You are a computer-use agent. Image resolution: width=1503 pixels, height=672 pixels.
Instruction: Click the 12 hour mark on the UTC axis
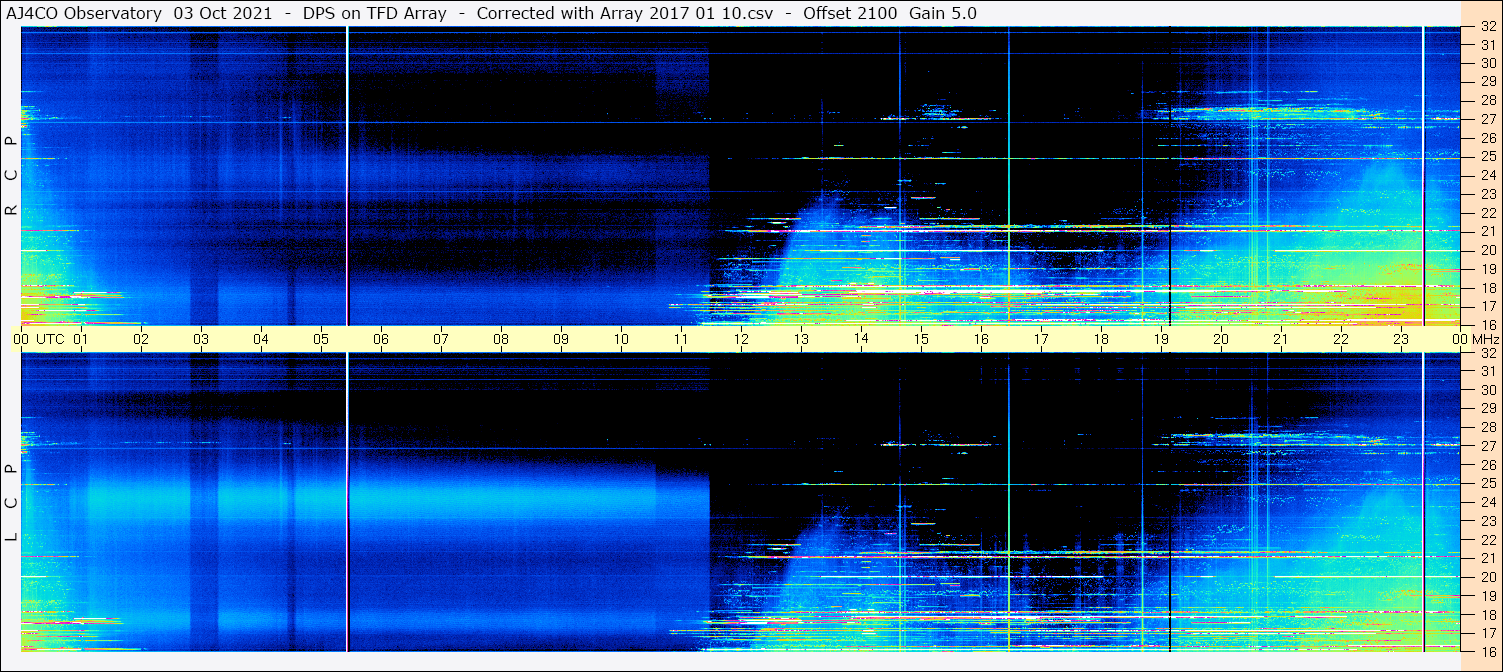coord(741,339)
